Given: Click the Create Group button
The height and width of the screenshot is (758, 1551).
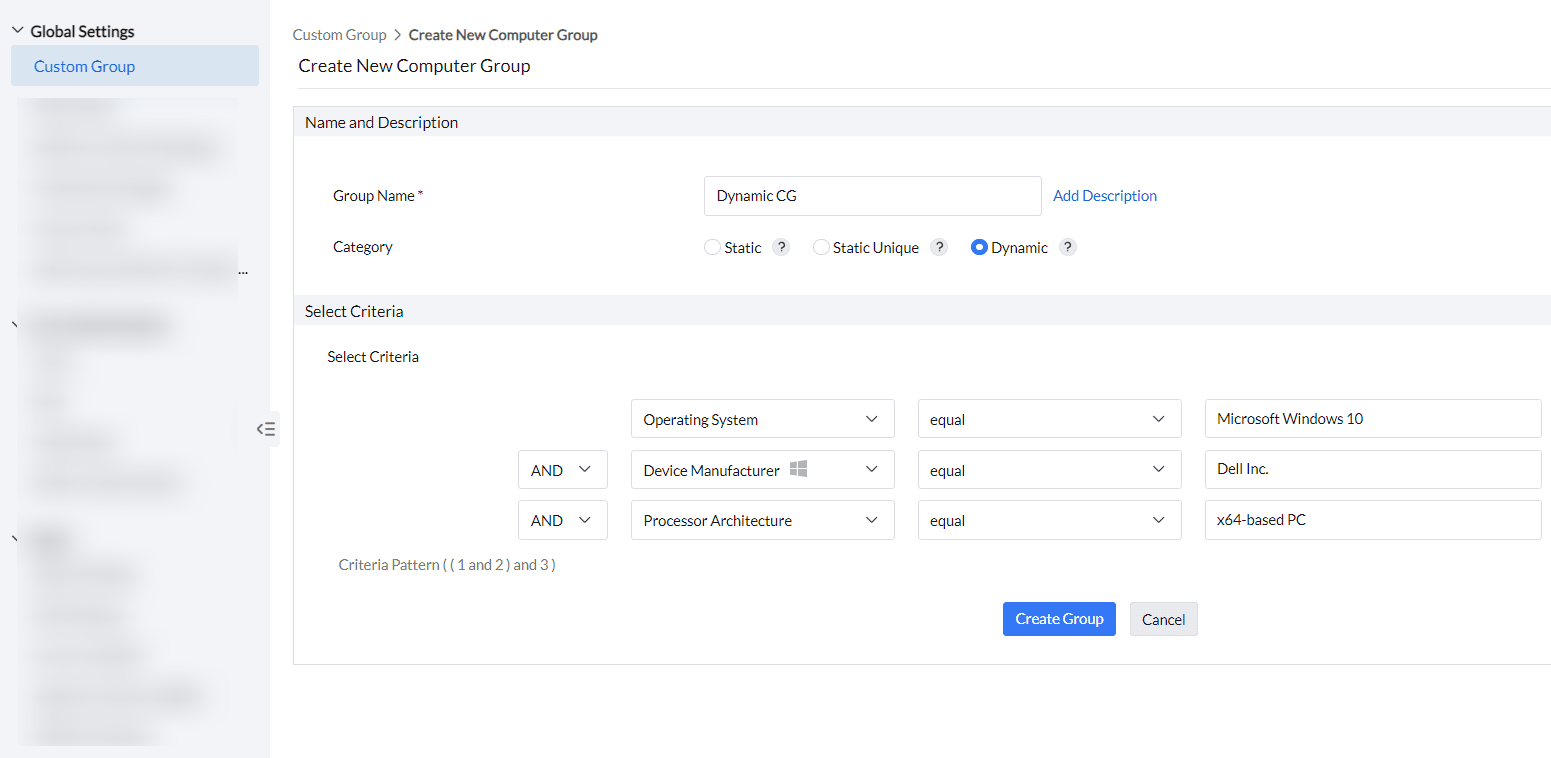Looking at the screenshot, I should pyautogui.click(x=1058, y=619).
